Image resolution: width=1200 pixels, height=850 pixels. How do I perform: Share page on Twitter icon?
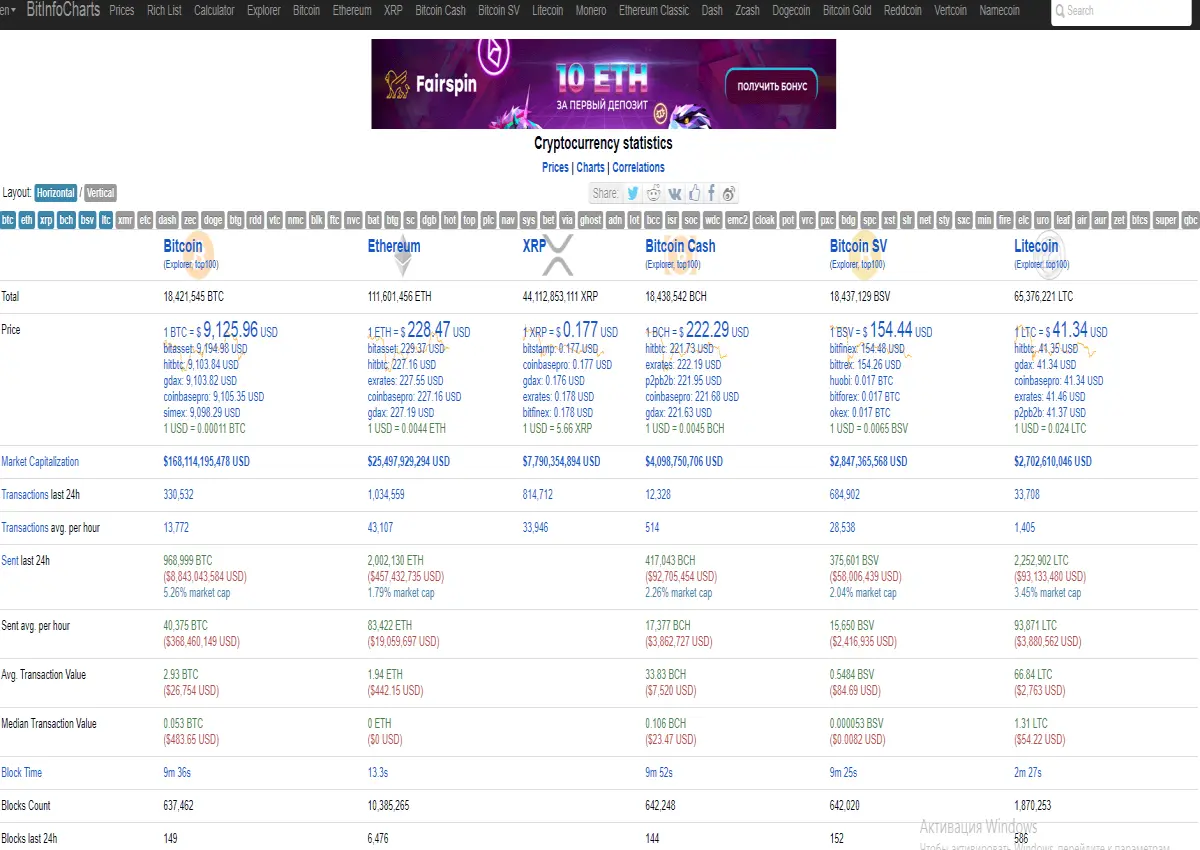click(633, 194)
